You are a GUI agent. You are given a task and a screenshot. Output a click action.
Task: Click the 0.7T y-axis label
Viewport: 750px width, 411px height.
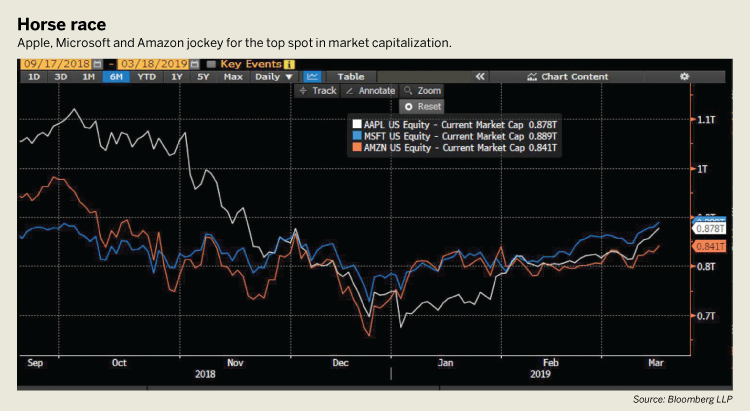[x=706, y=316]
